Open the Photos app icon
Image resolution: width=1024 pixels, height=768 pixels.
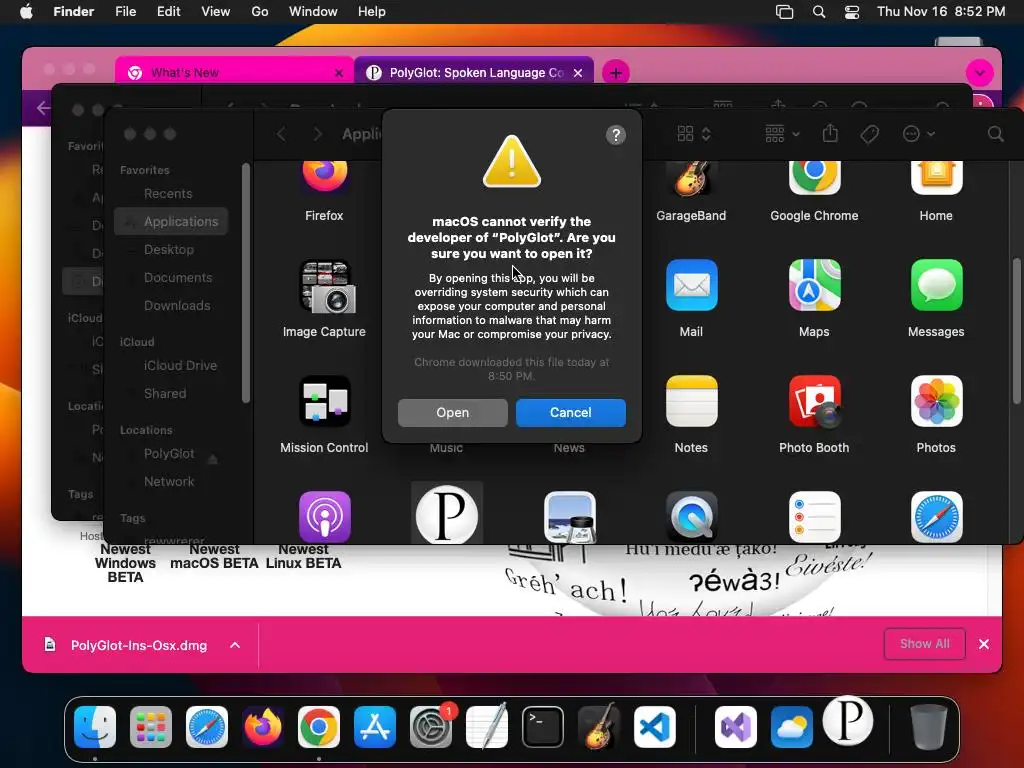click(x=936, y=401)
